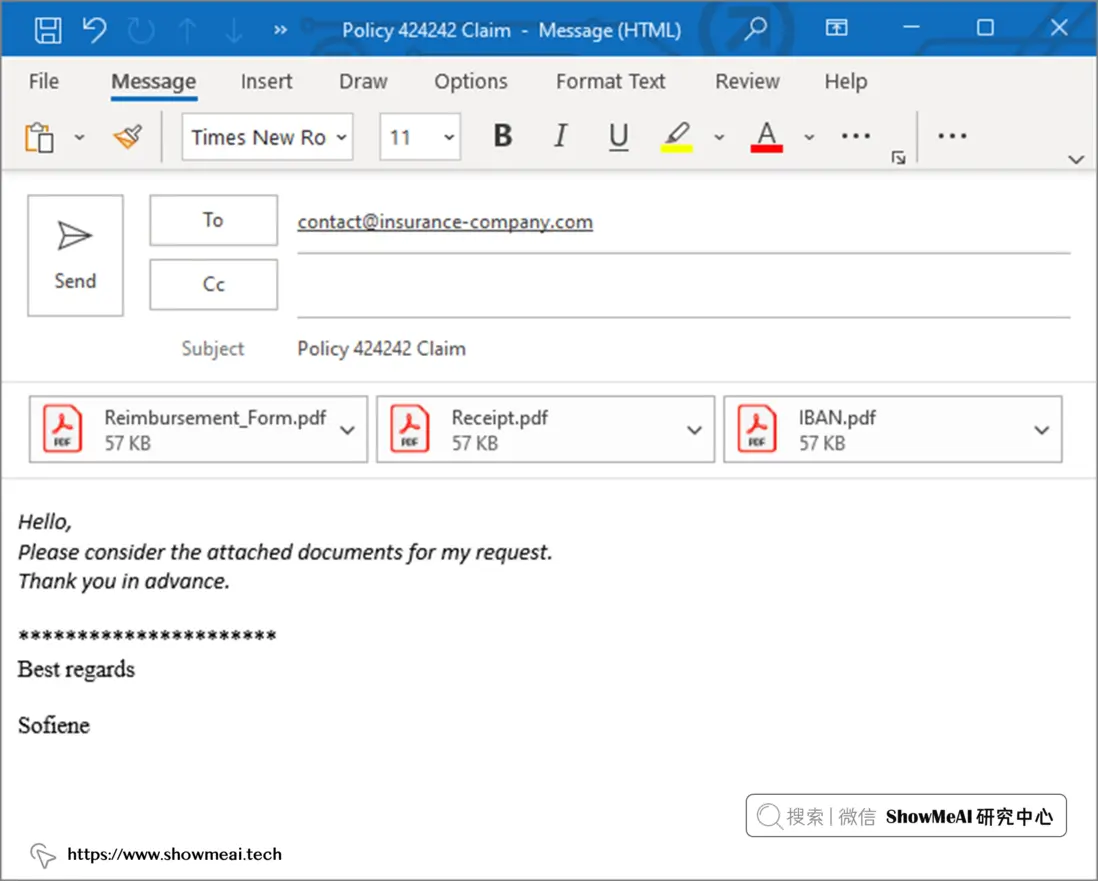Open the search magnifier in the title bar
The image size is (1098, 881).
pos(755,29)
